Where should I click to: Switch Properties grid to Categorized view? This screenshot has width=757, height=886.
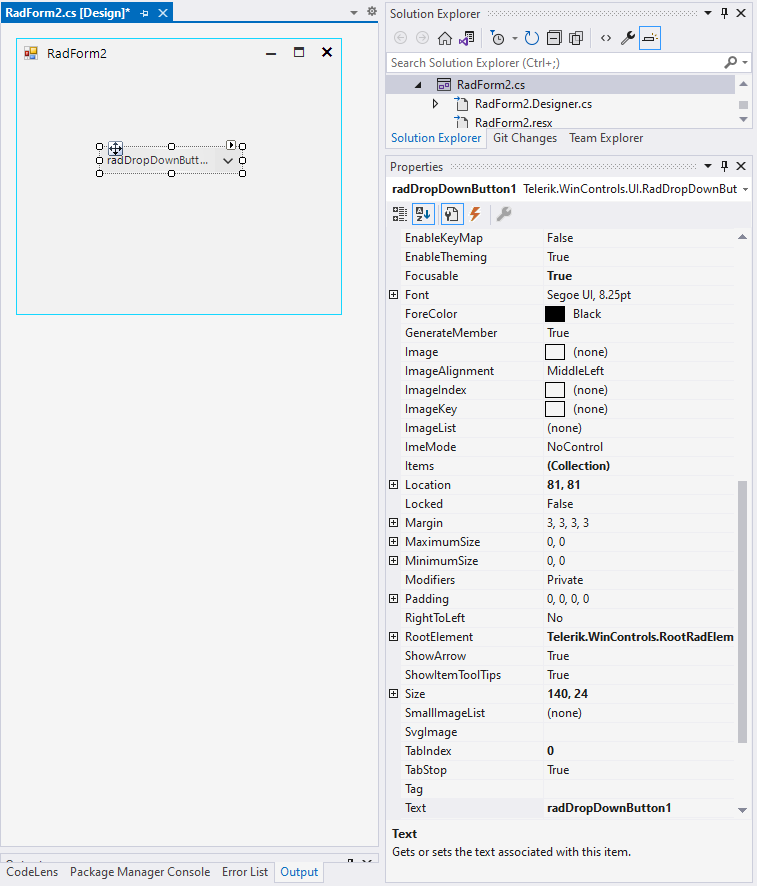pos(399,214)
